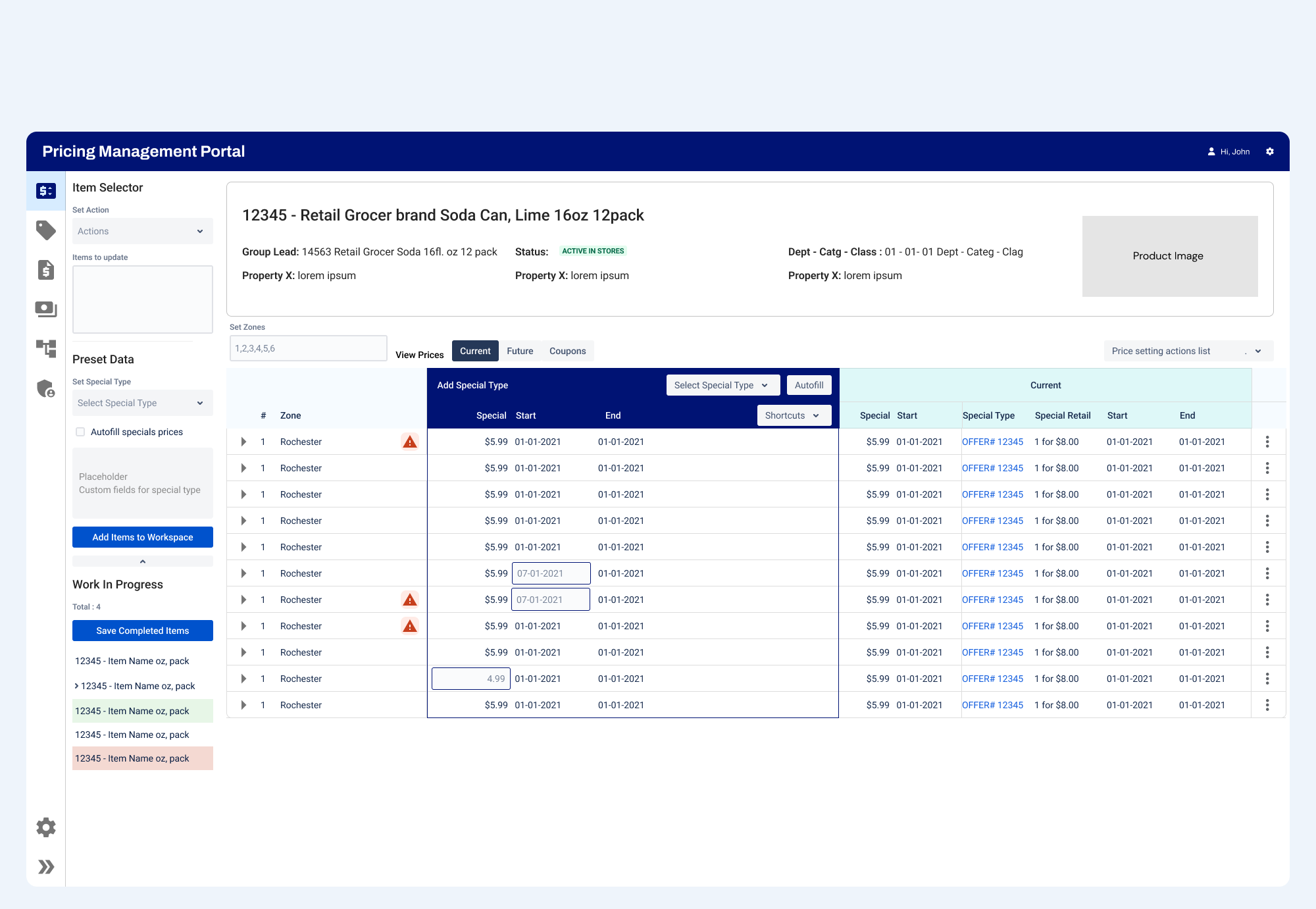Open the Shortcuts dropdown
1316x909 pixels.
794,415
